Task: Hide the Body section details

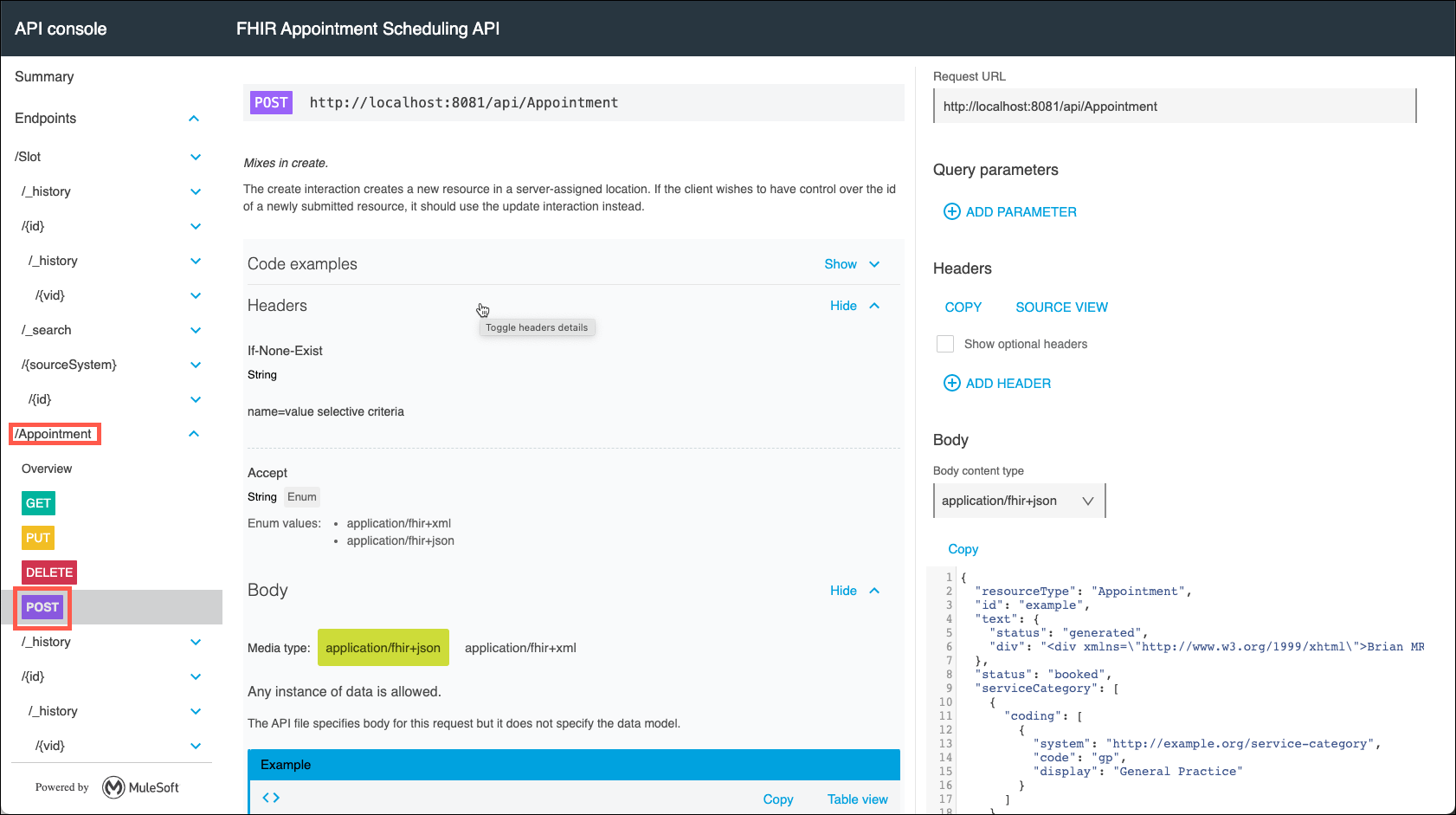Action: 854,591
